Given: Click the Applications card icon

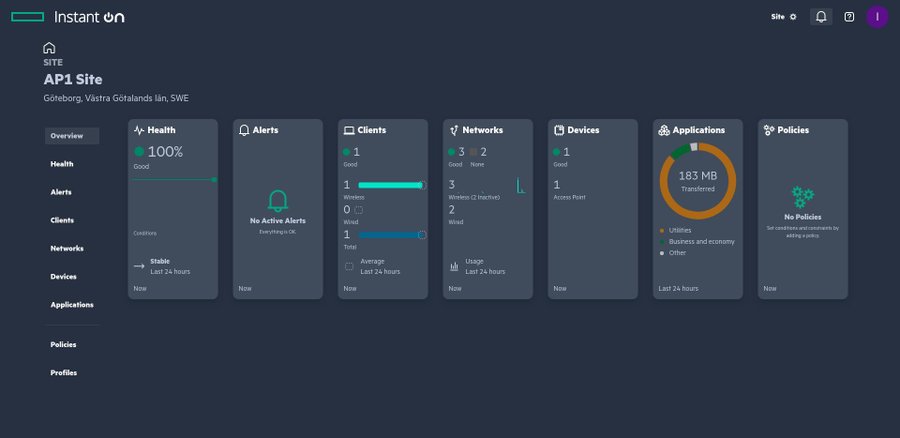Looking at the screenshot, I should (x=664, y=130).
